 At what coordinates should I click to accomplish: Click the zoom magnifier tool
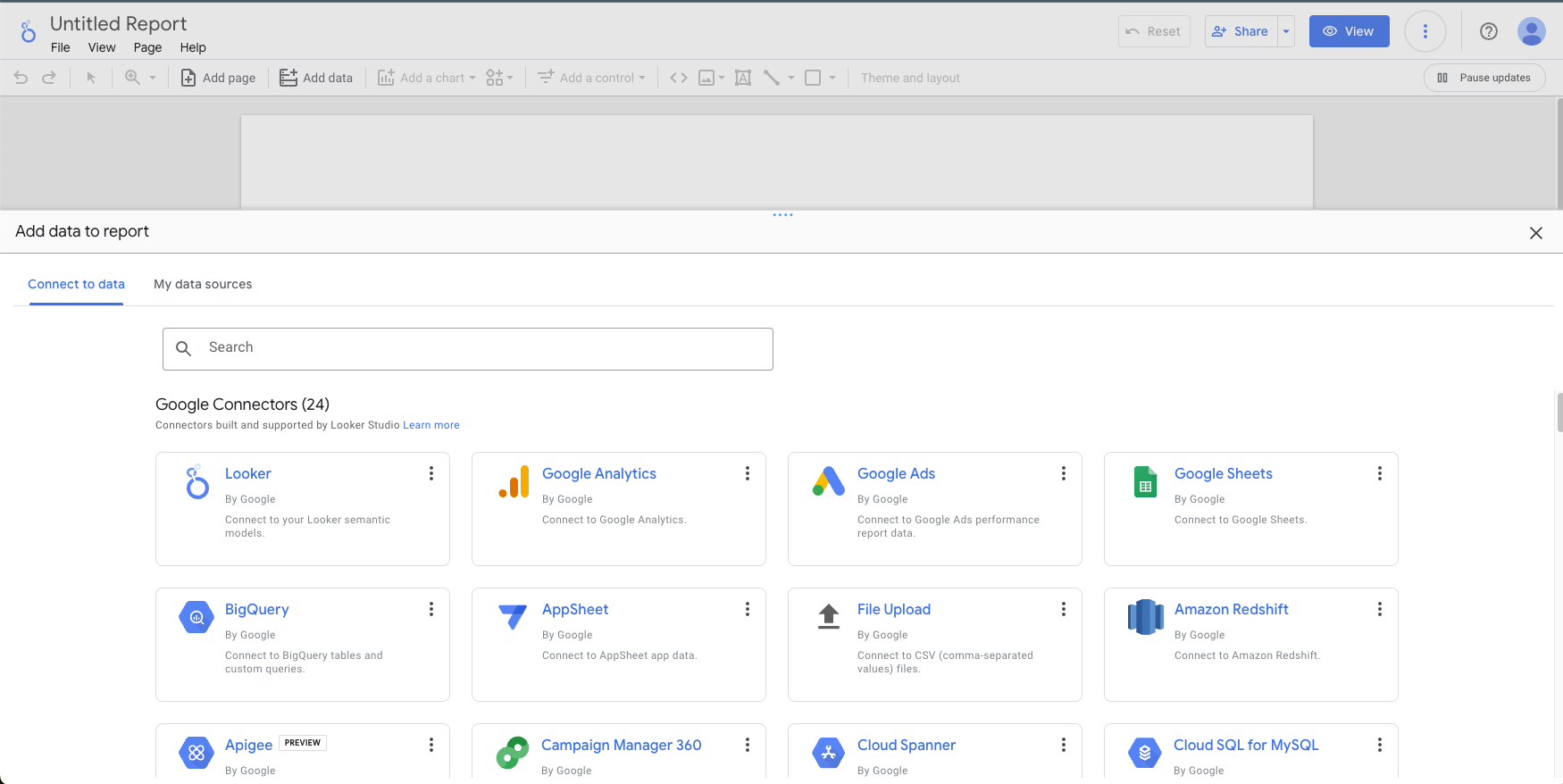132,78
